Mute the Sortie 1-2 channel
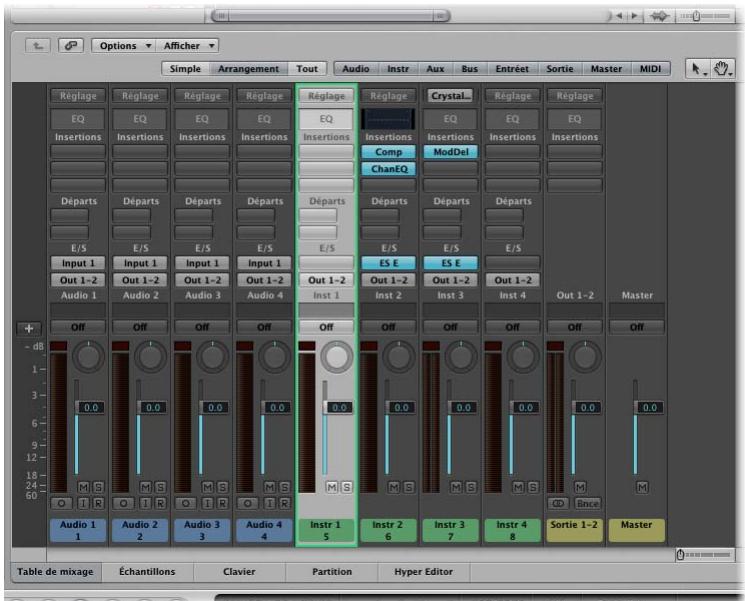This screenshot has width=745, height=601. coord(580,487)
